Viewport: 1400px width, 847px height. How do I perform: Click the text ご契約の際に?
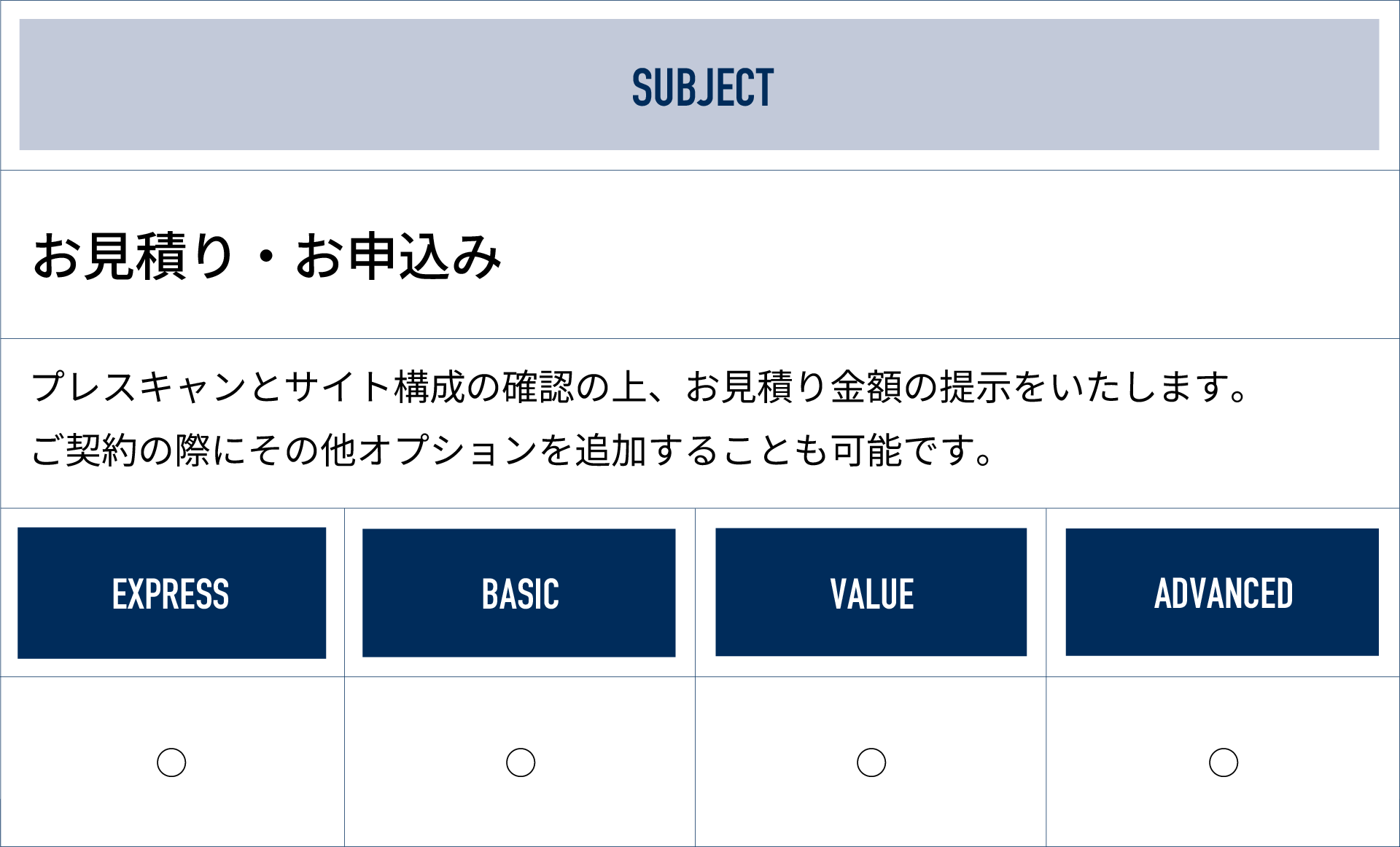click(x=139, y=450)
